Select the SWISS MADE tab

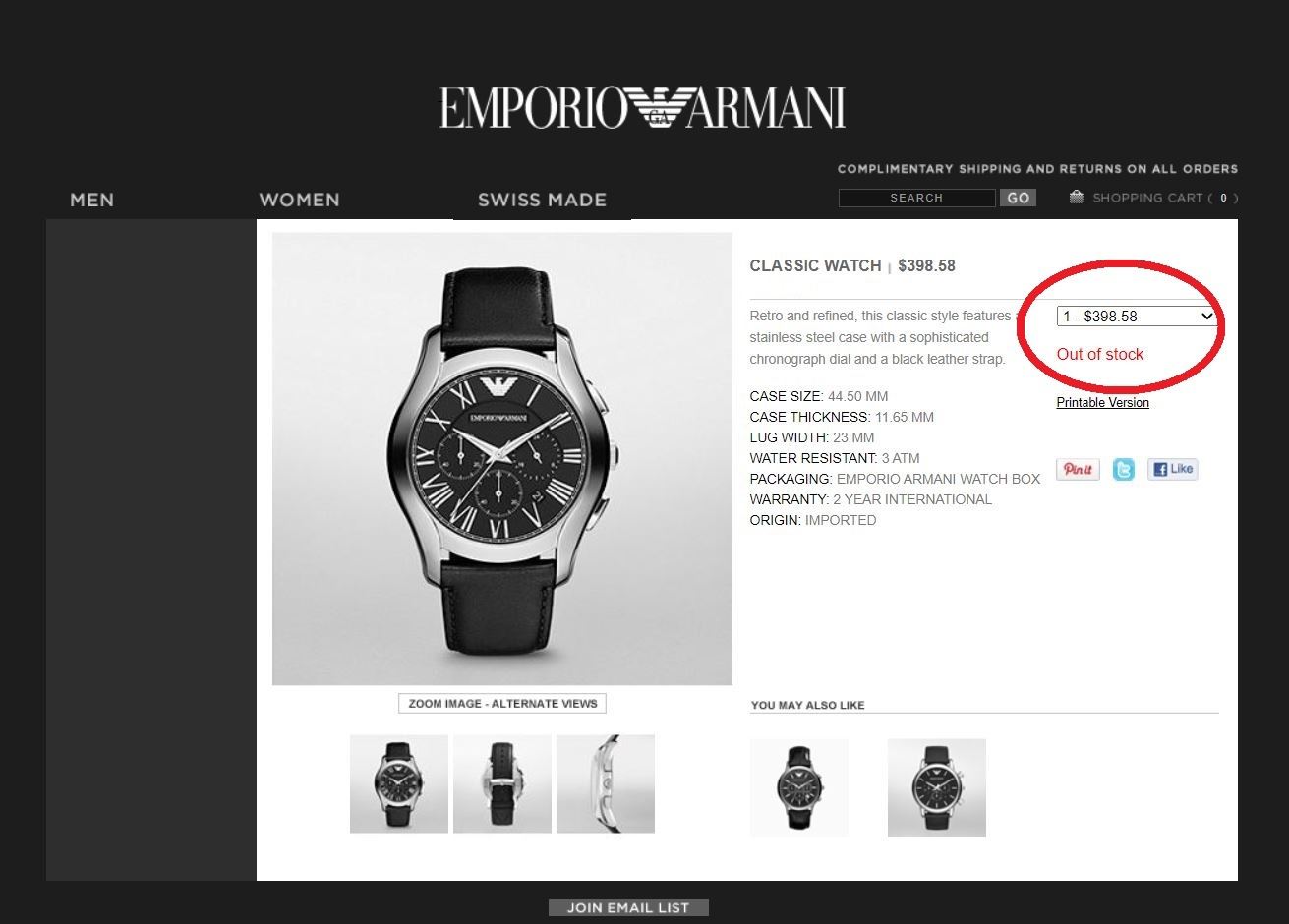pos(542,200)
